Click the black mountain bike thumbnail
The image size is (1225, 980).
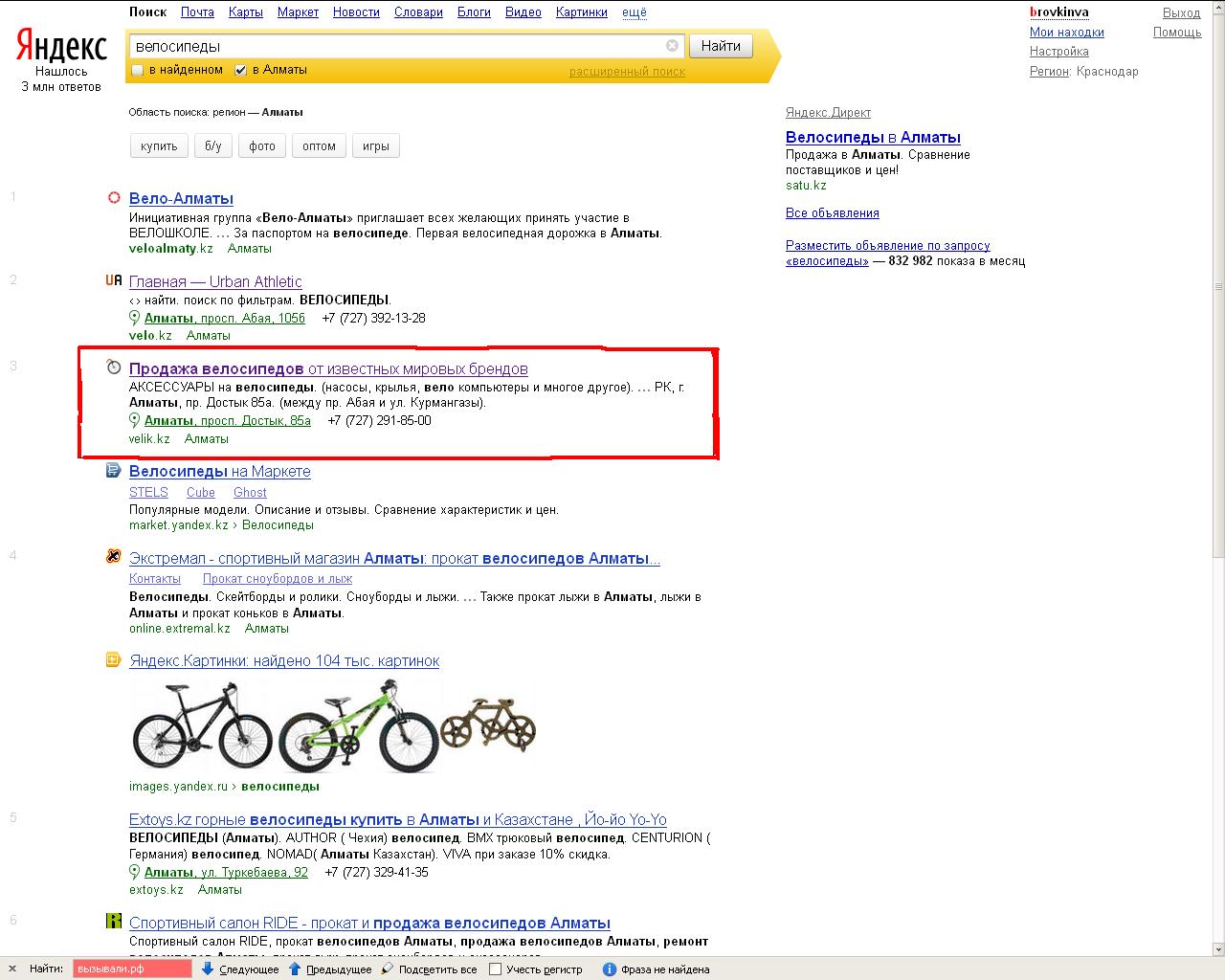click(203, 727)
